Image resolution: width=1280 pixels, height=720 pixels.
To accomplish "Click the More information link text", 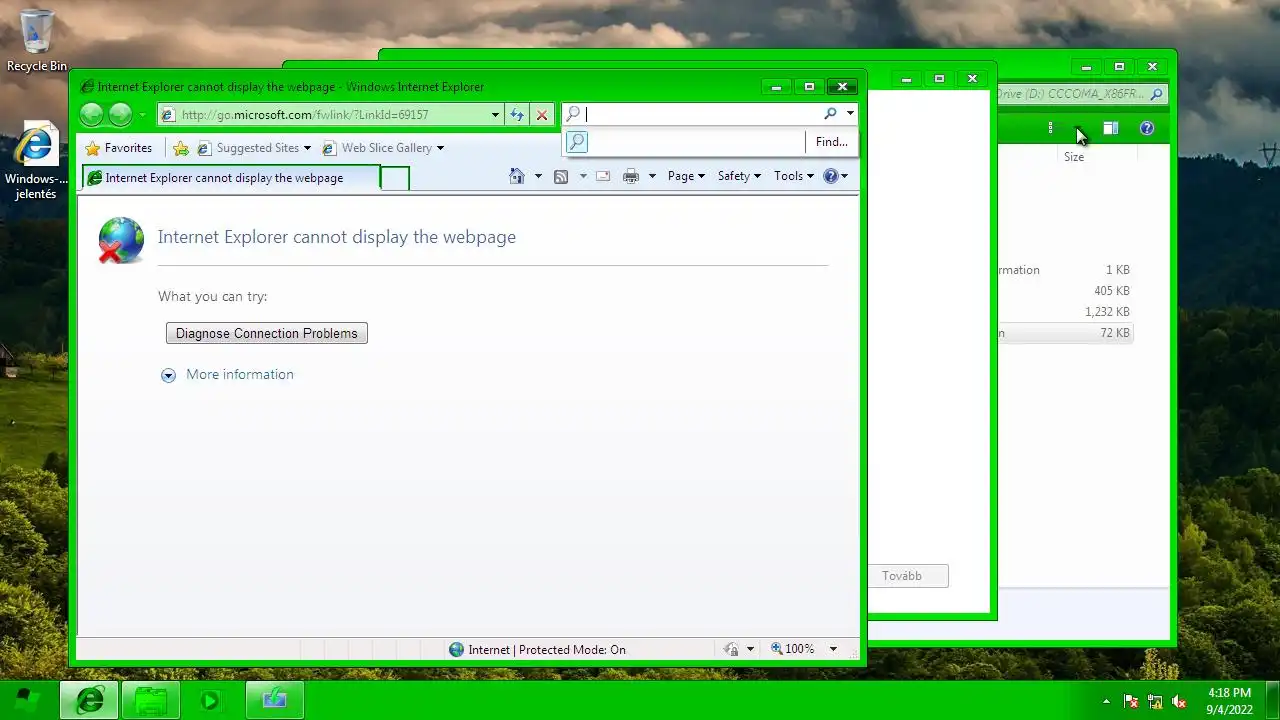I will tap(240, 374).
